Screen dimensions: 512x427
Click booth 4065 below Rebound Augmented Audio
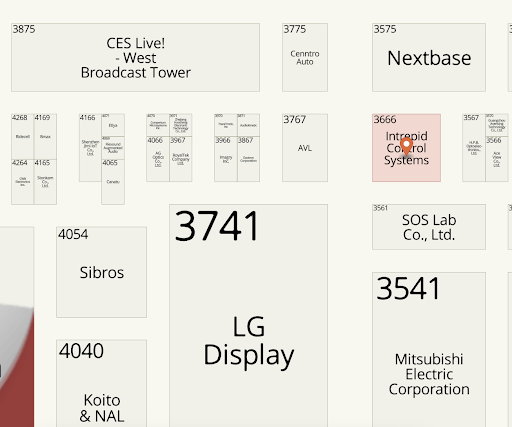pos(113,182)
